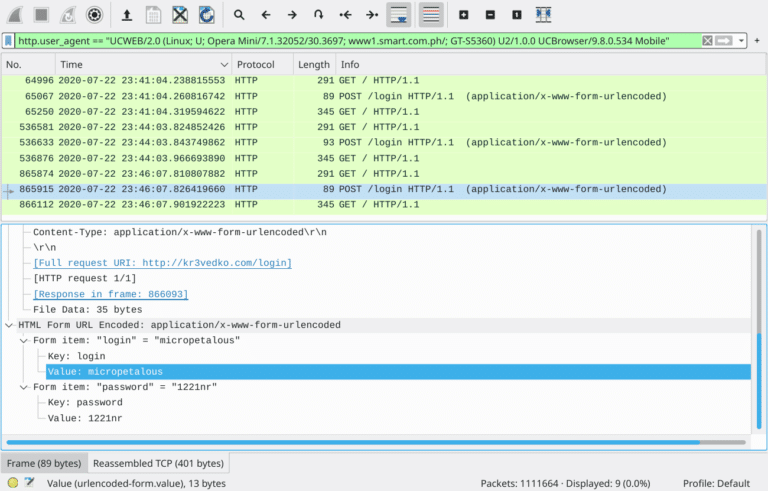Select packet 536633 POST /login
The image size is (768, 491).
point(384,143)
